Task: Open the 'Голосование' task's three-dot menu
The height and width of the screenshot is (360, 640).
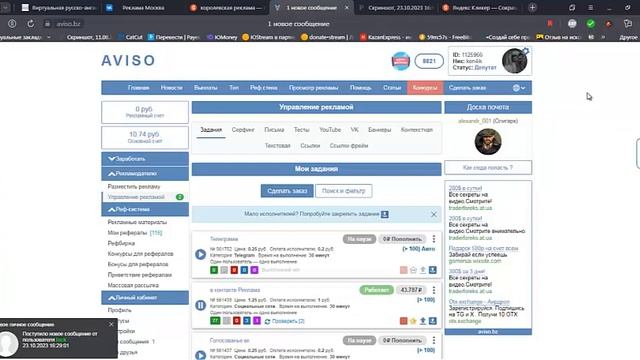Action: (x=433, y=340)
